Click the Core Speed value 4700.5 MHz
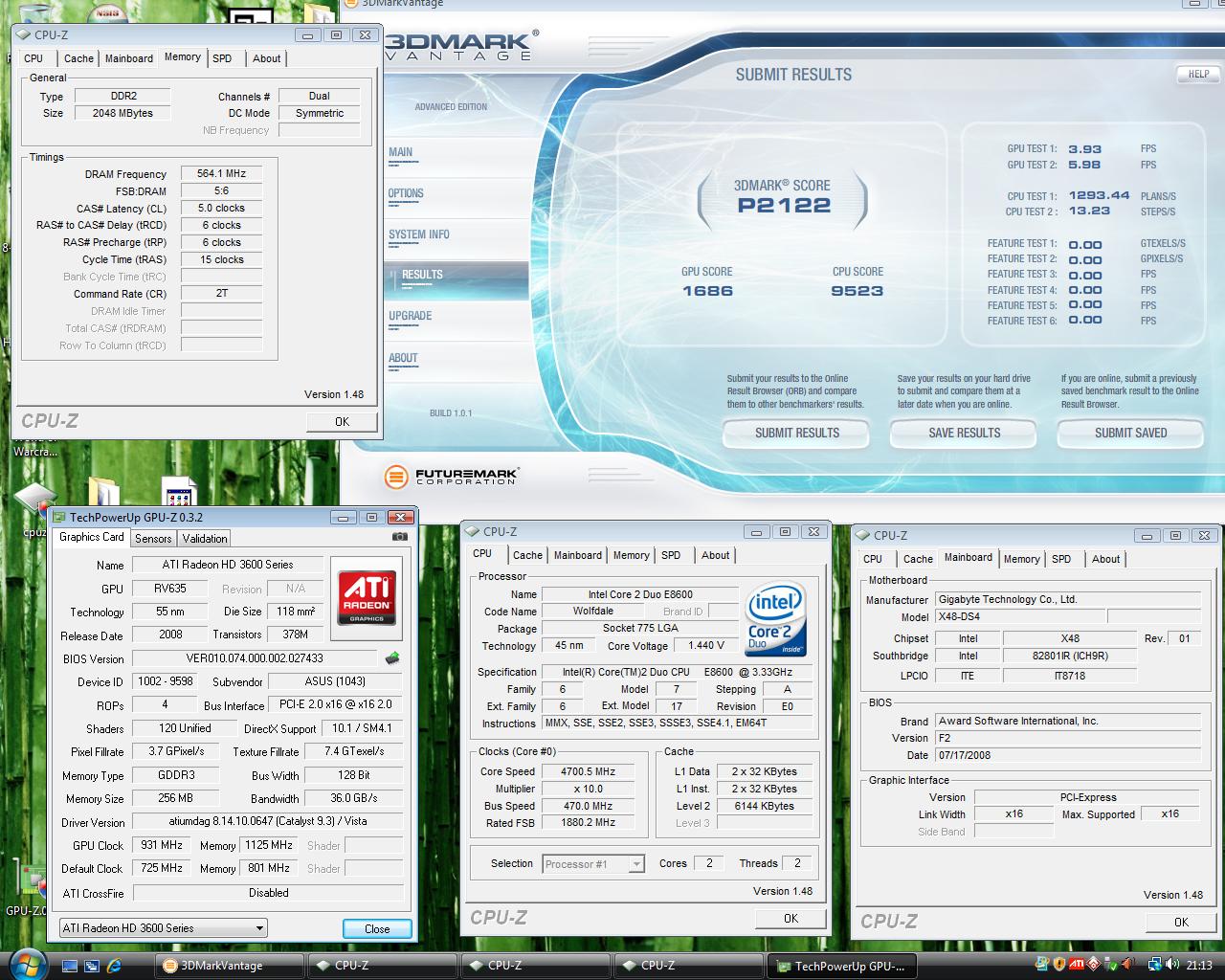Screen dimensions: 1225x980 point(588,772)
